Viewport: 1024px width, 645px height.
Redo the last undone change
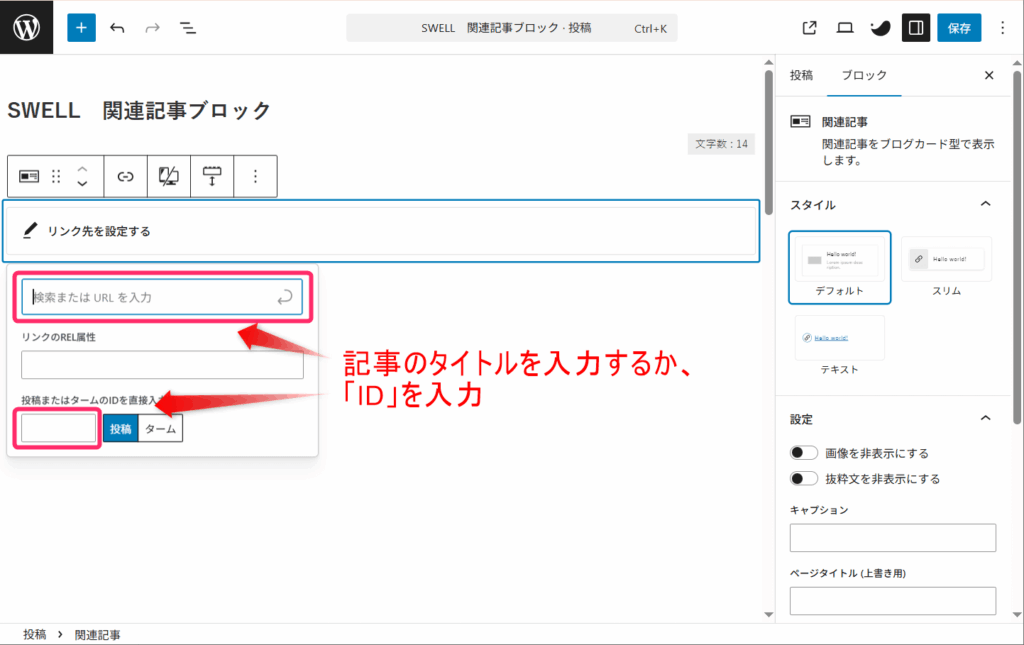[x=152, y=27]
